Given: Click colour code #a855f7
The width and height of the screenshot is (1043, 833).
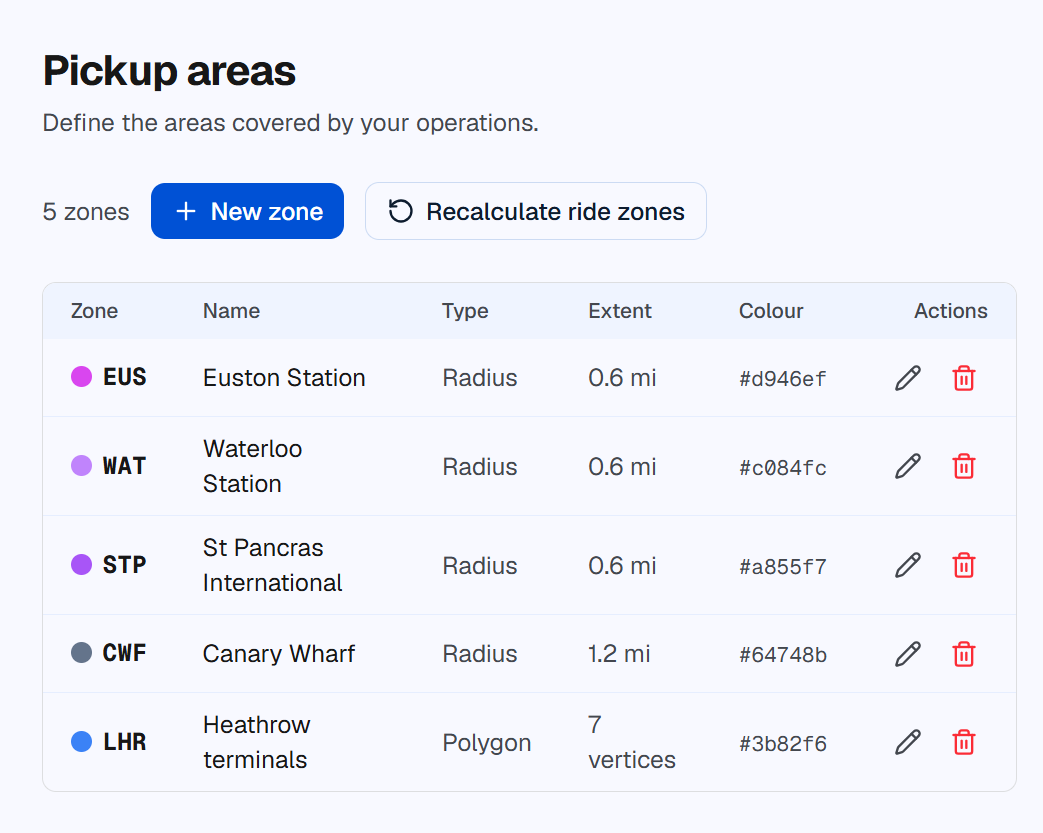Looking at the screenshot, I should (x=783, y=567).
